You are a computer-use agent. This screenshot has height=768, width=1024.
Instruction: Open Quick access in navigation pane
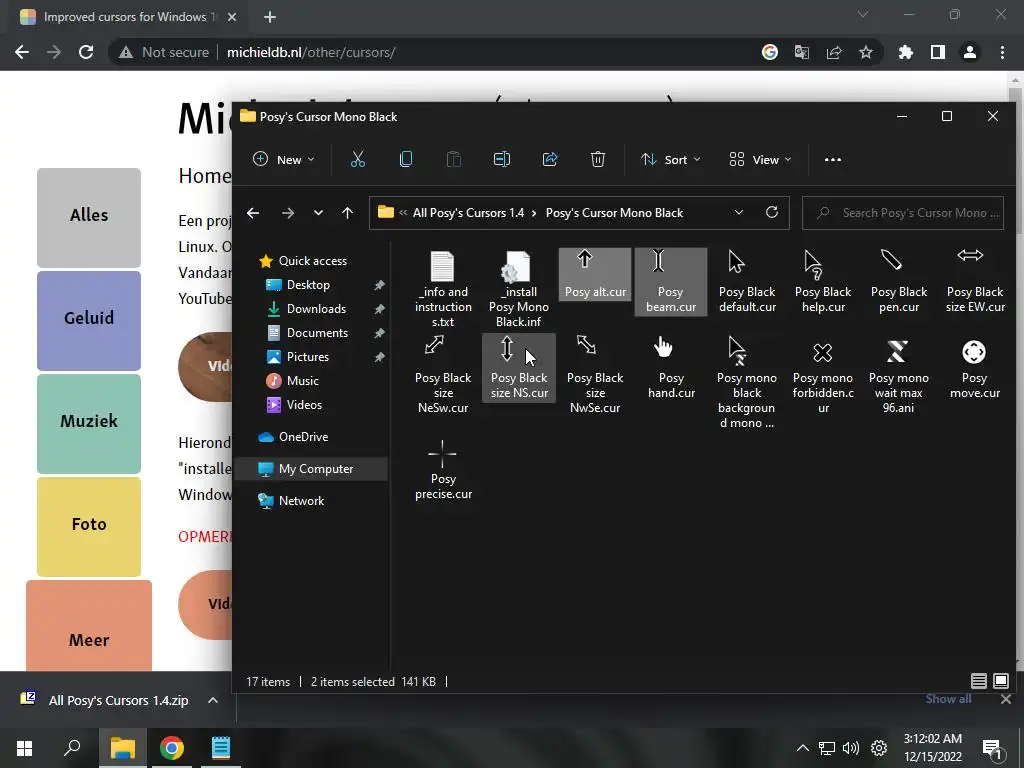[x=313, y=261]
